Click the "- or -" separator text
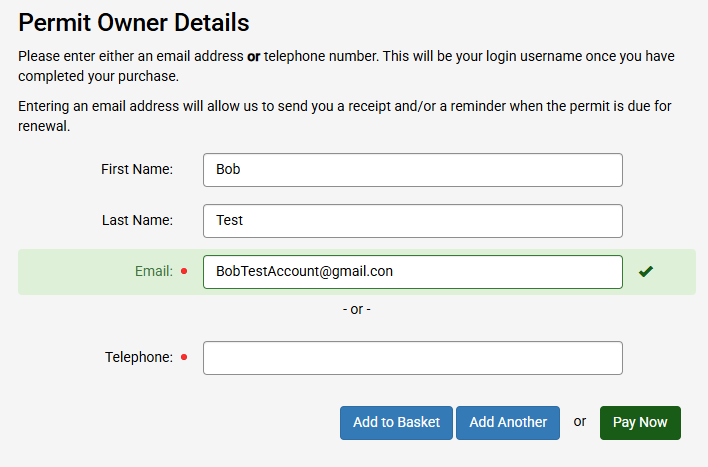708x467 pixels. pyautogui.click(x=356, y=309)
